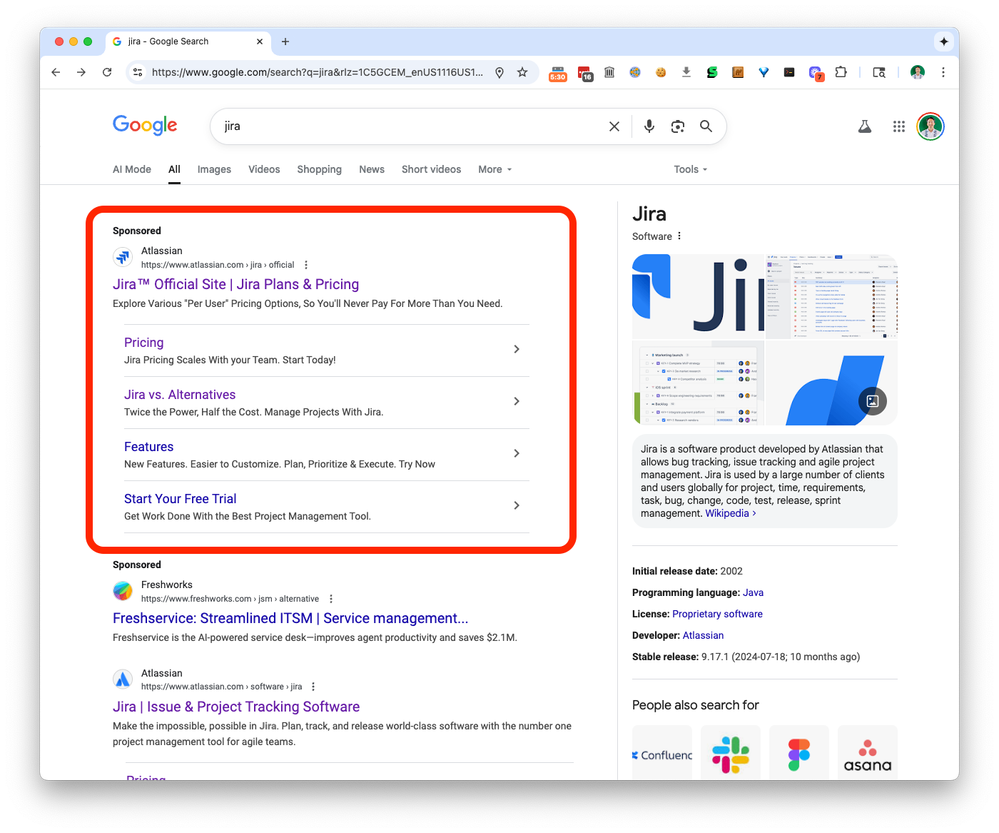Open the Jira vs. Alternatives link

pyautogui.click(x=180, y=395)
